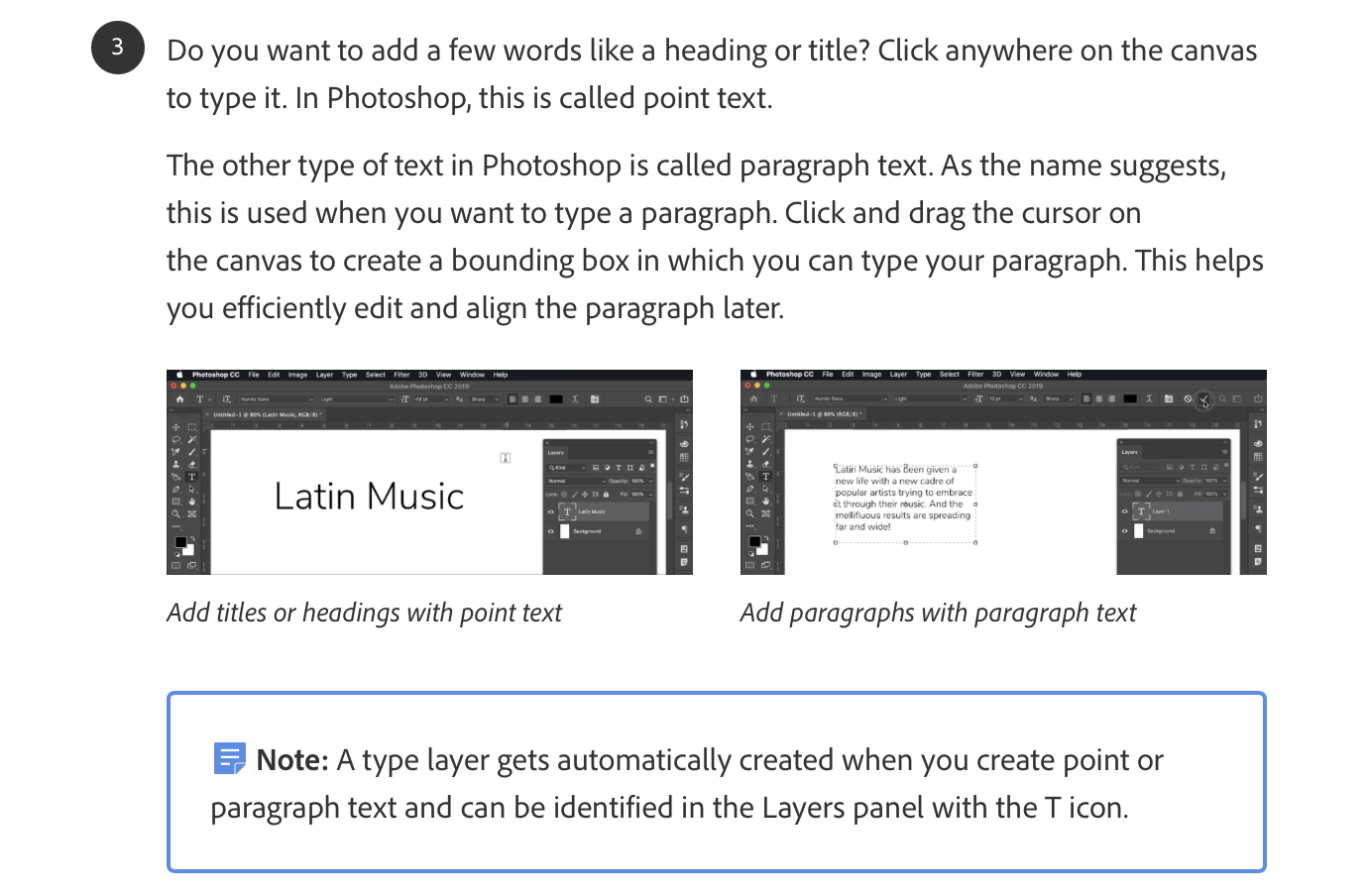
Task: Choose the Zoom tool
Action: coord(174,513)
